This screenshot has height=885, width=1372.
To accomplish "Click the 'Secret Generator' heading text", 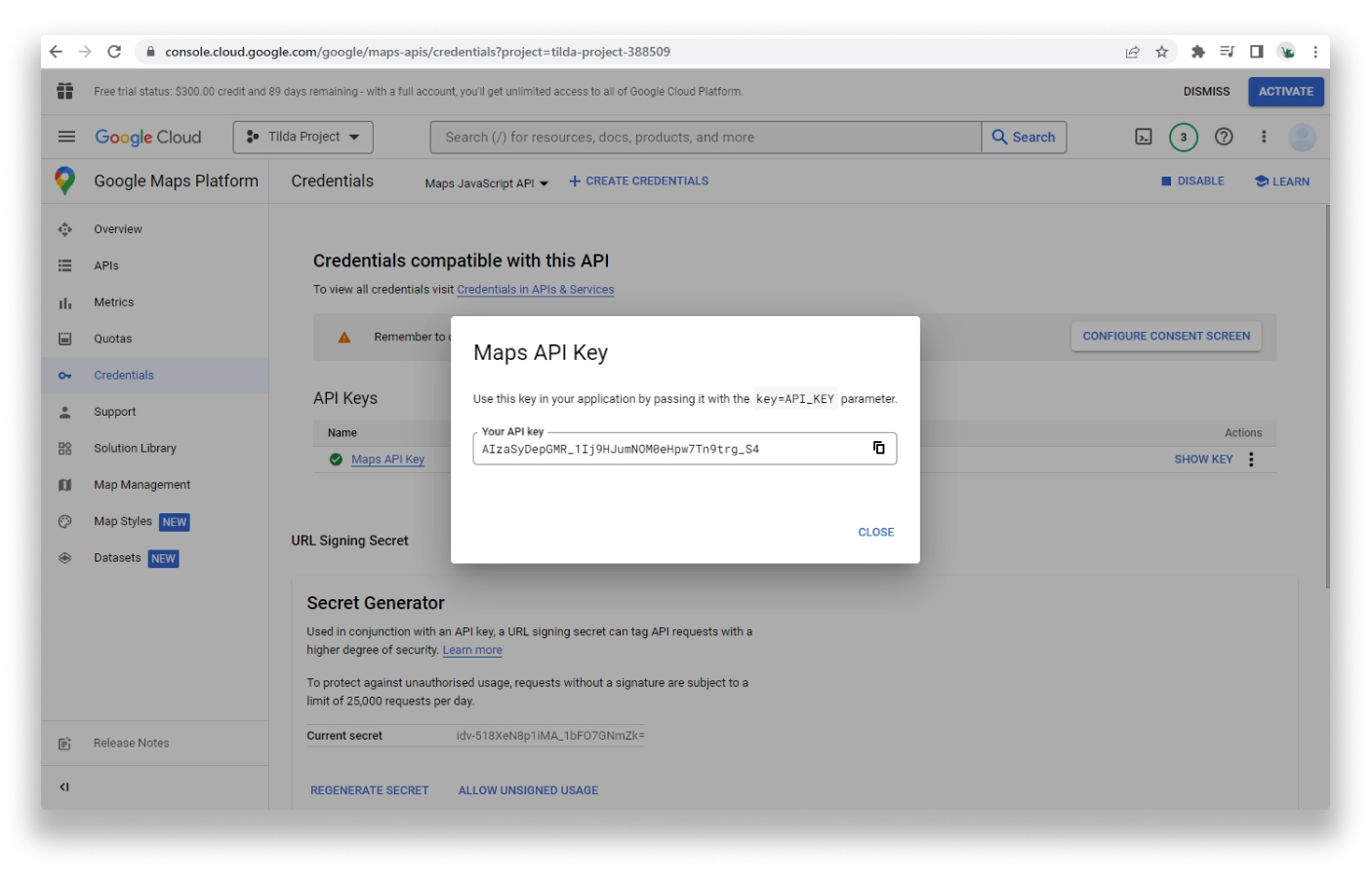I will point(376,604).
